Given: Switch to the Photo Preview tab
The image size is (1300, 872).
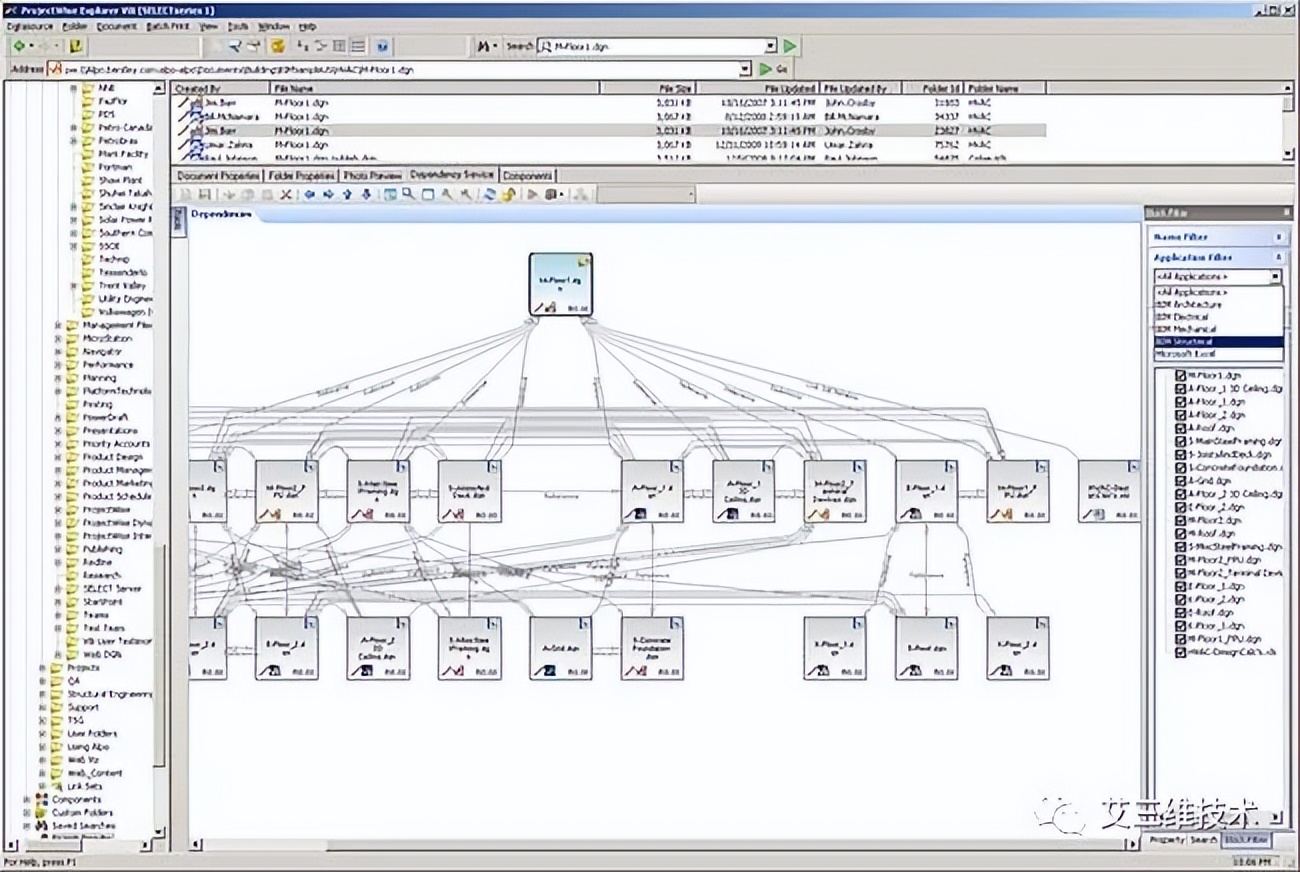Looking at the screenshot, I should point(373,175).
